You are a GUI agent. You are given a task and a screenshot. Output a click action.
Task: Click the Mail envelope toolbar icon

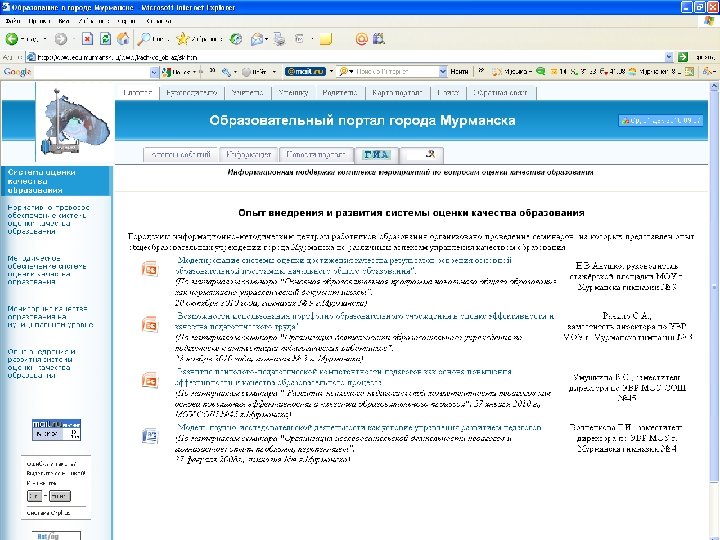(x=257, y=39)
